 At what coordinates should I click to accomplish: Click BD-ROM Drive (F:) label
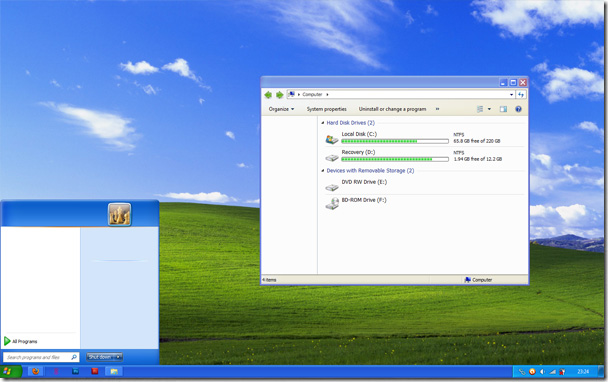[x=364, y=200]
